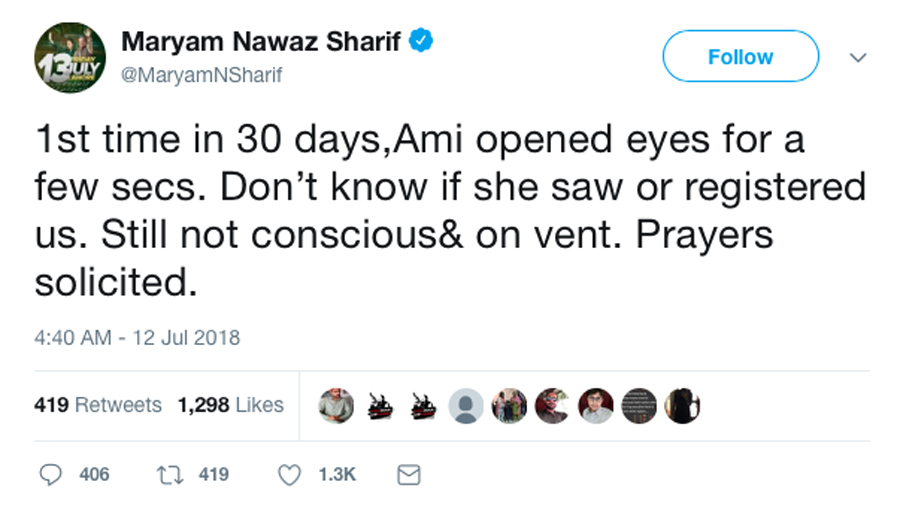Click the envelope direct message icon

409,475
